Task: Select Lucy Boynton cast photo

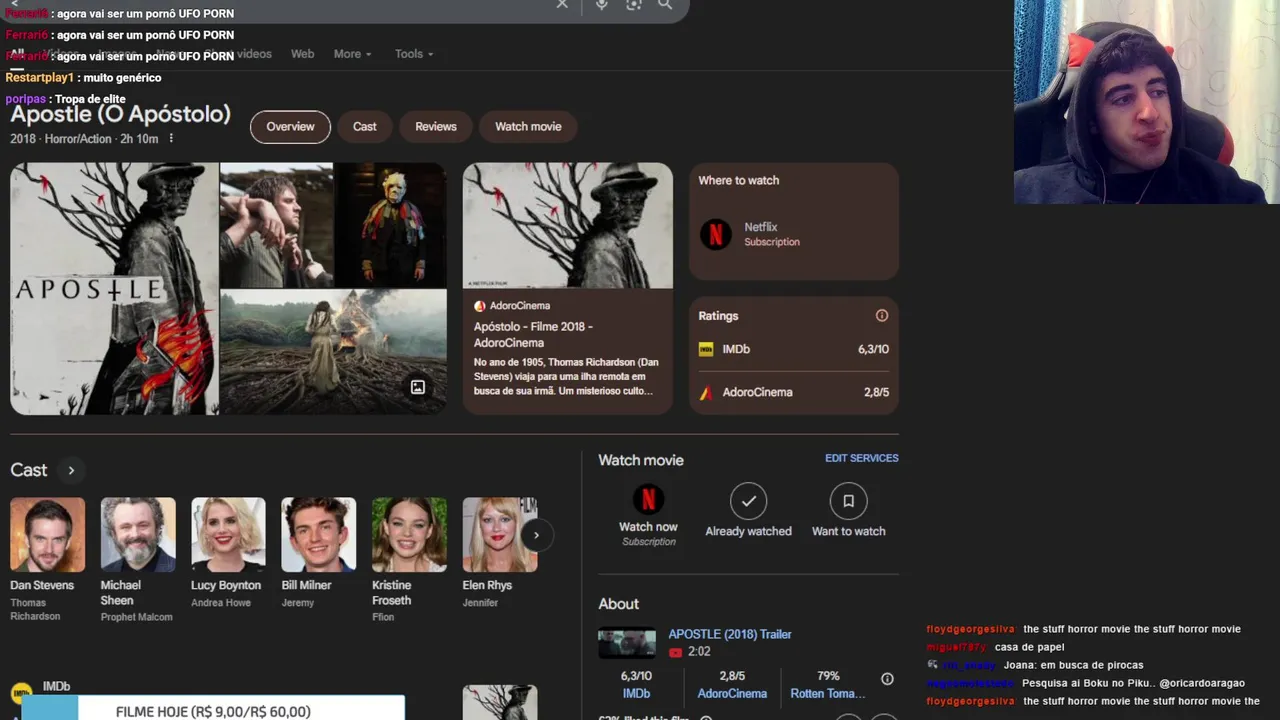Action: click(228, 535)
